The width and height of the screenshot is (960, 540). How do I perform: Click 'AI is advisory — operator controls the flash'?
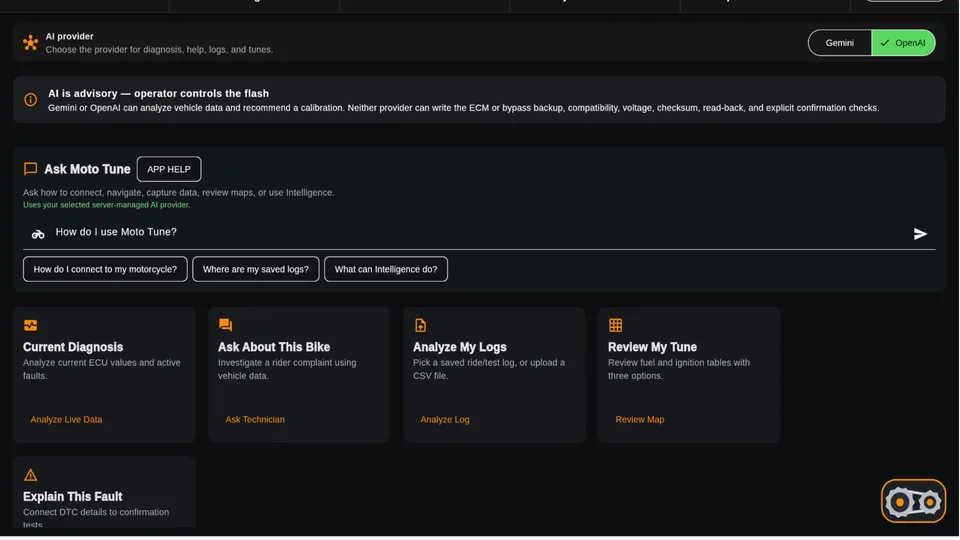(158, 93)
